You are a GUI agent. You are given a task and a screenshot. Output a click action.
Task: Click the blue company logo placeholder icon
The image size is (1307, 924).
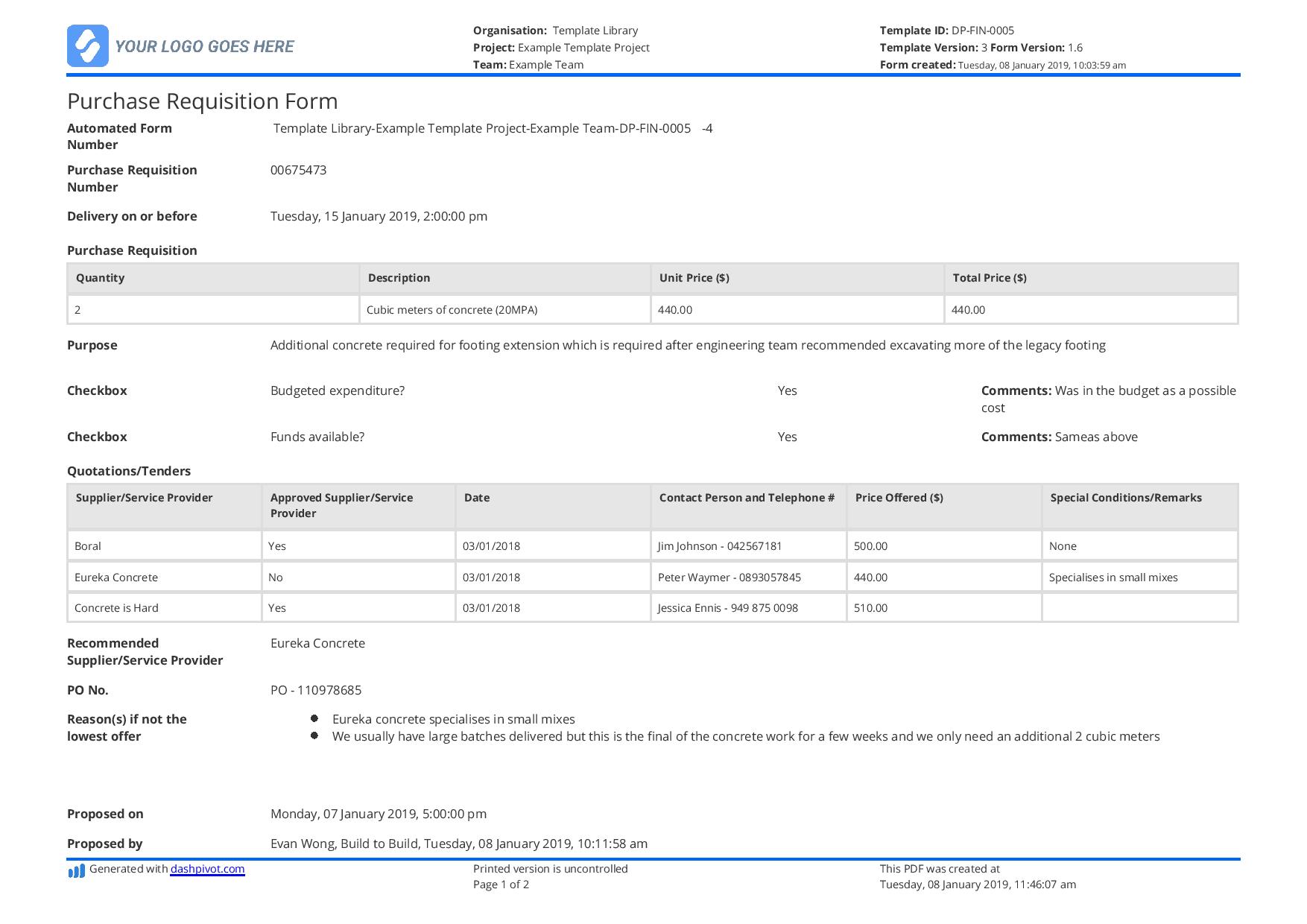tap(89, 45)
